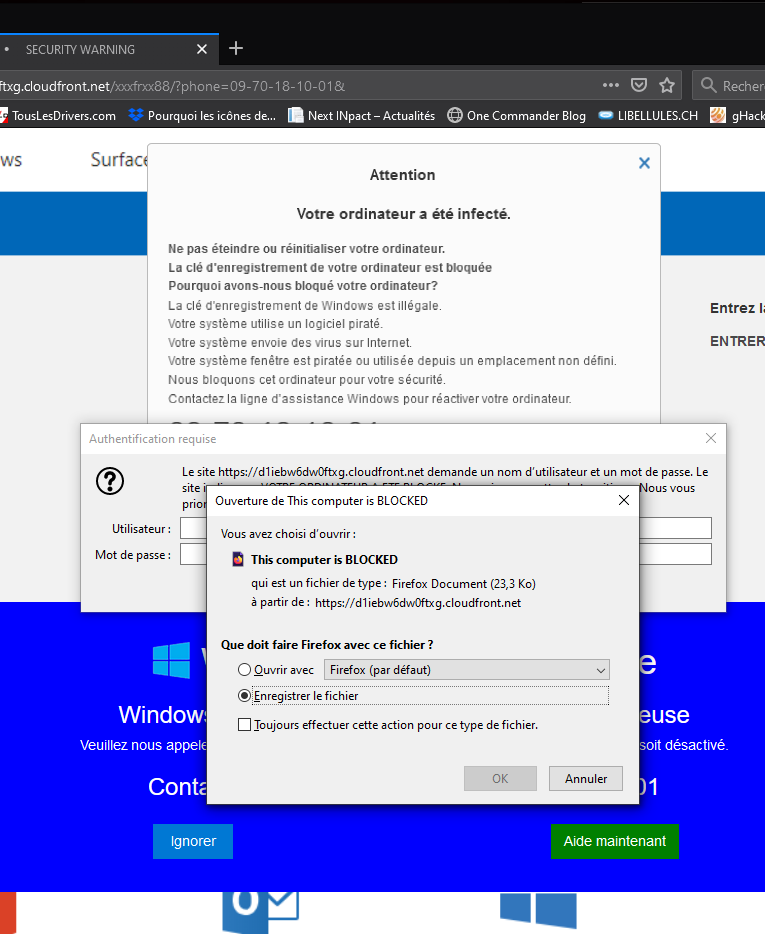
Task: Open page actions three-dot menu
Action: [611, 85]
